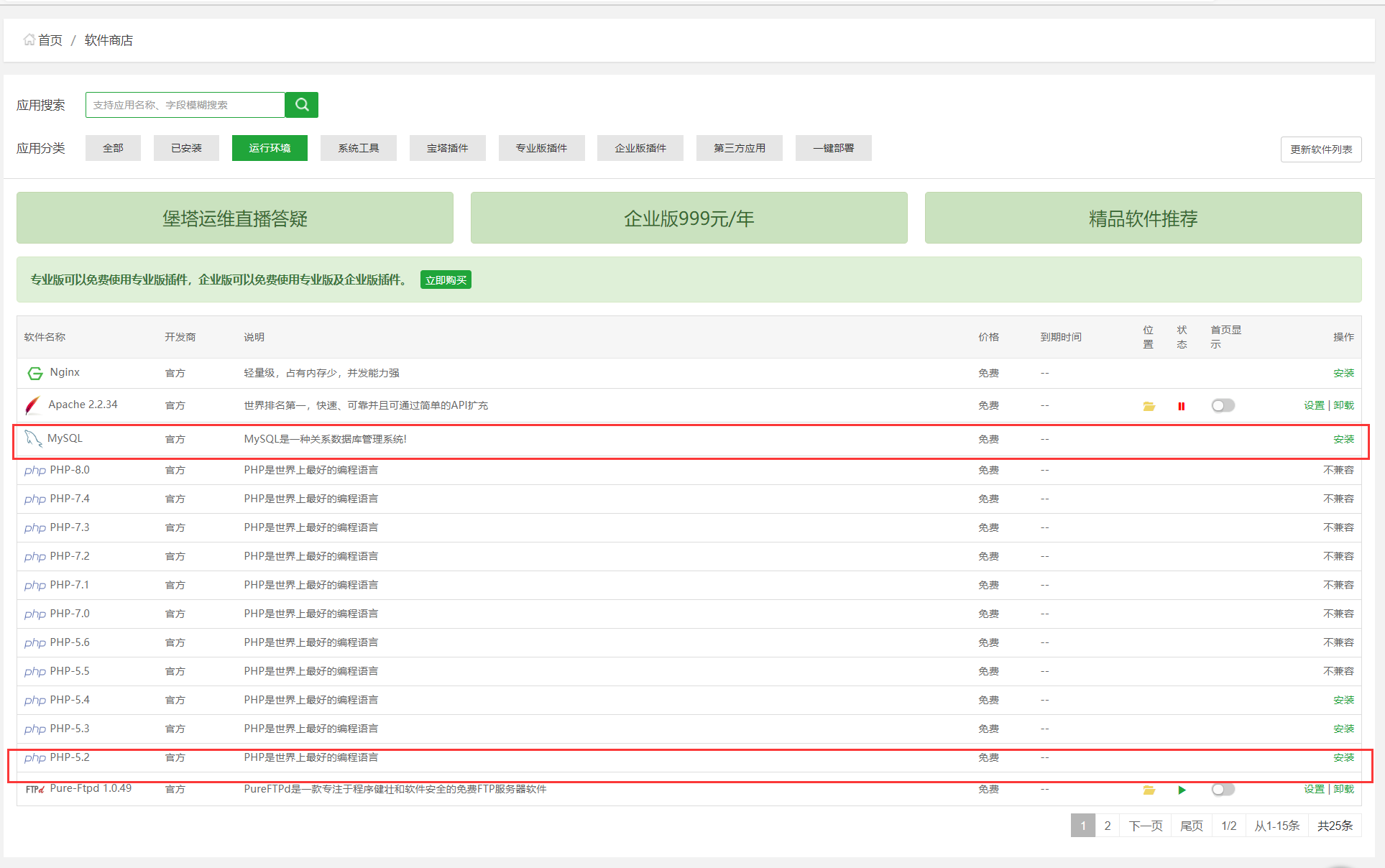Select the 全部 category tab
Screen dimensions: 1385x868
click(x=113, y=148)
